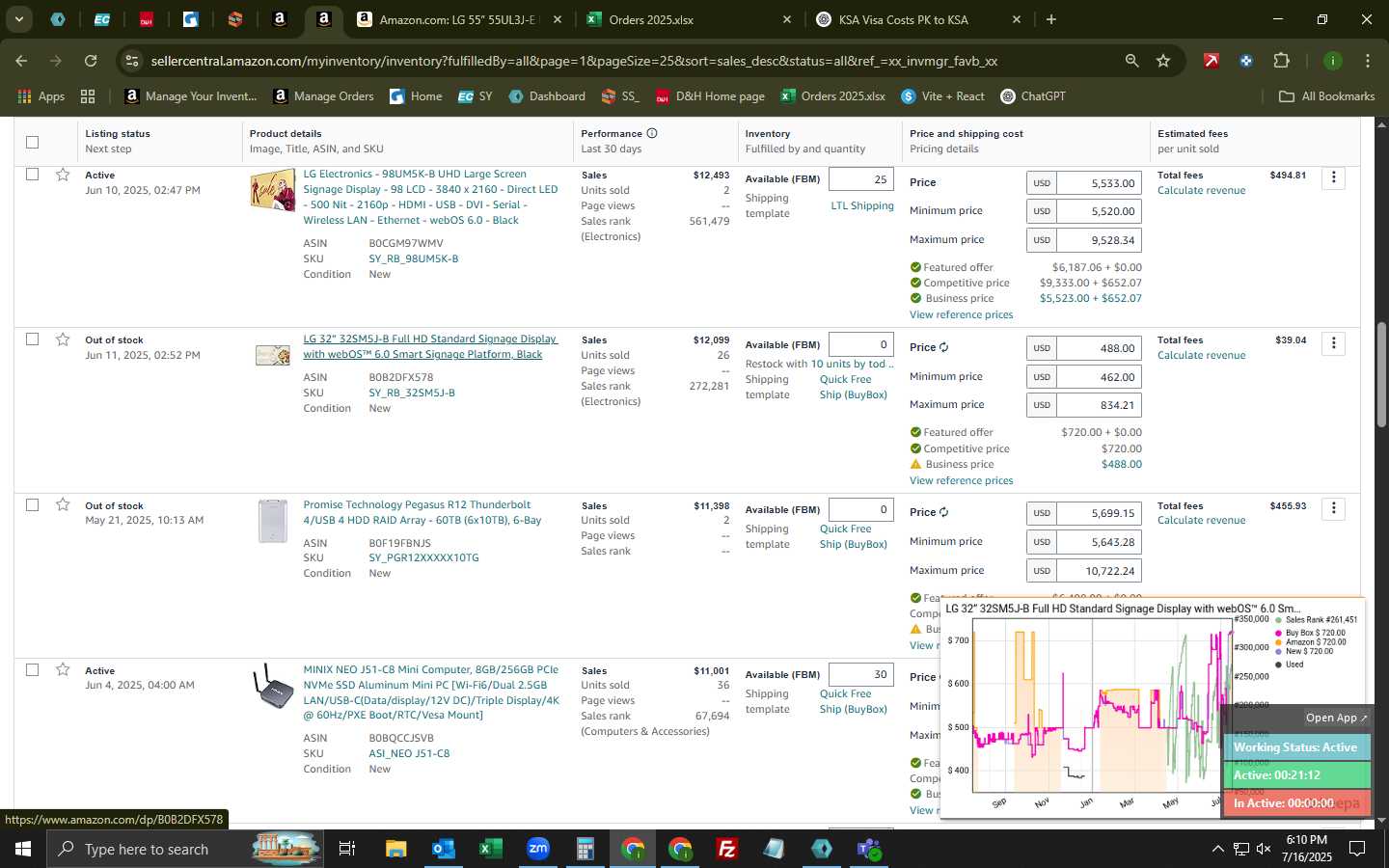The width and height of the screenshot is (1389, 868).
Task: Star the MINIX NEO J51-C8 listing
Action: coord(63,669)
